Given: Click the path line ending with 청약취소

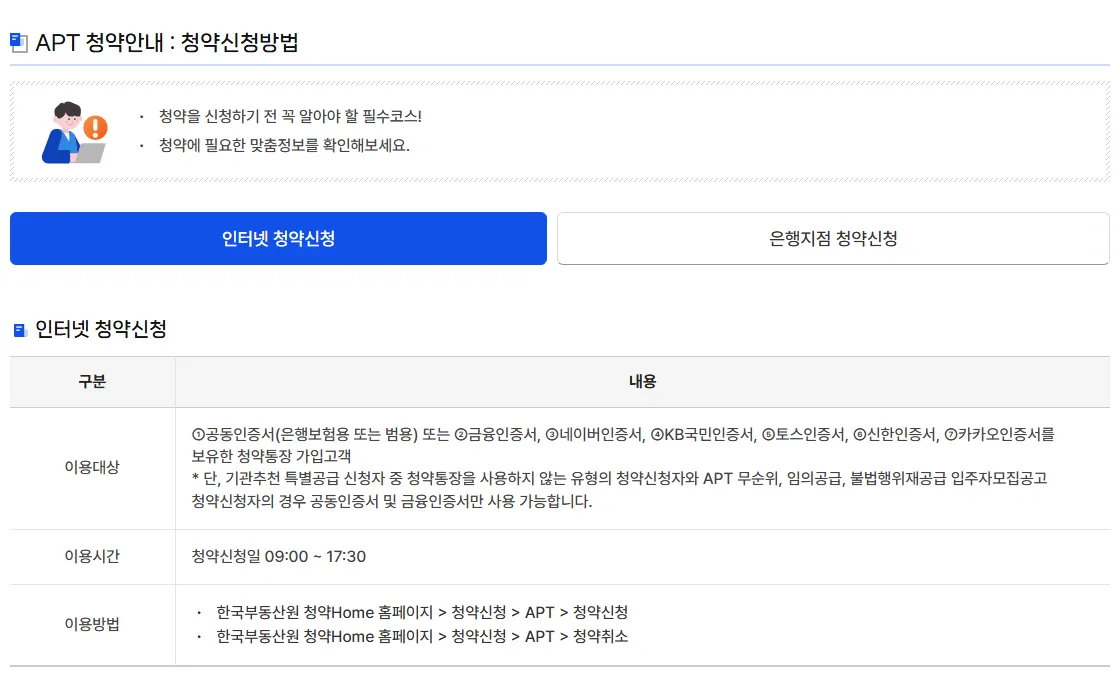Looking at the screenshot, I should (422, 636).
